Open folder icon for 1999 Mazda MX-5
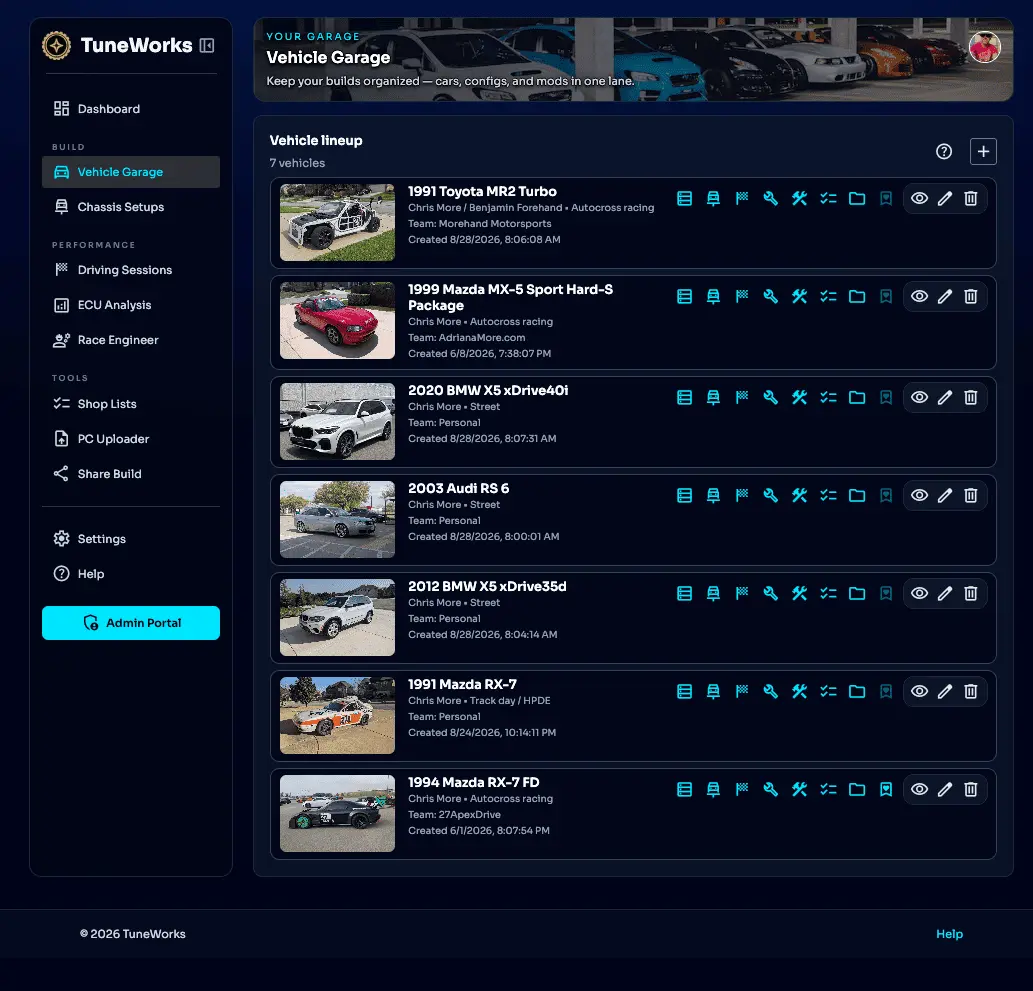Image resolution: width=1033 pixels, height=991 pixels. [x=856, y=297]
